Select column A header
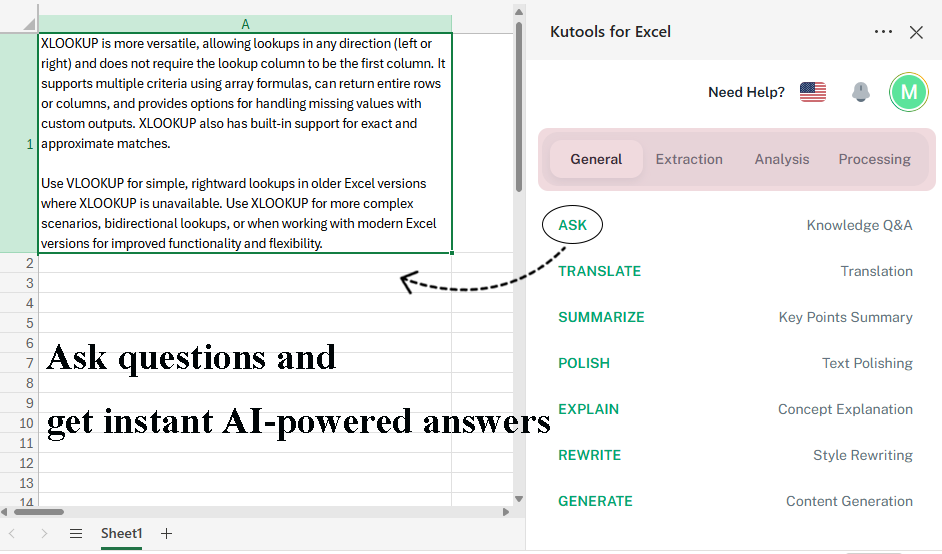The image size is (942, 554). click(x=245, y=24)
